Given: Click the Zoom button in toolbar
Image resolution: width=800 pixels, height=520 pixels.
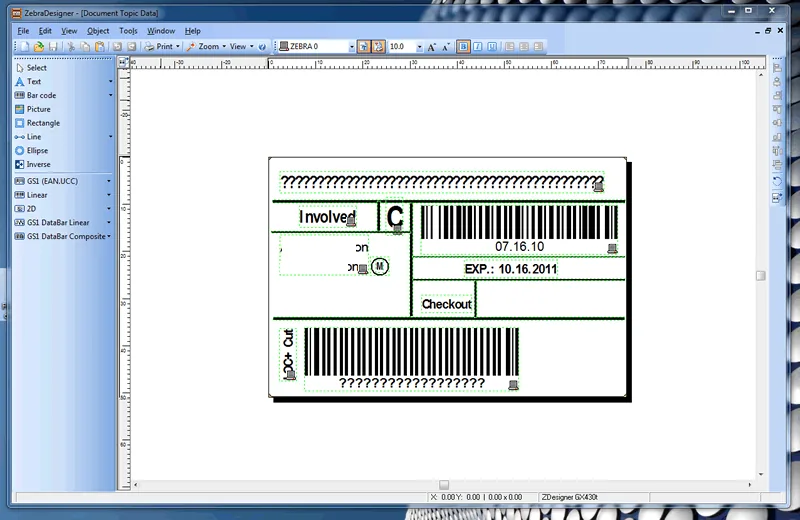Looking at the screenshot, I should pyautogui.click(x=204, y=46).
